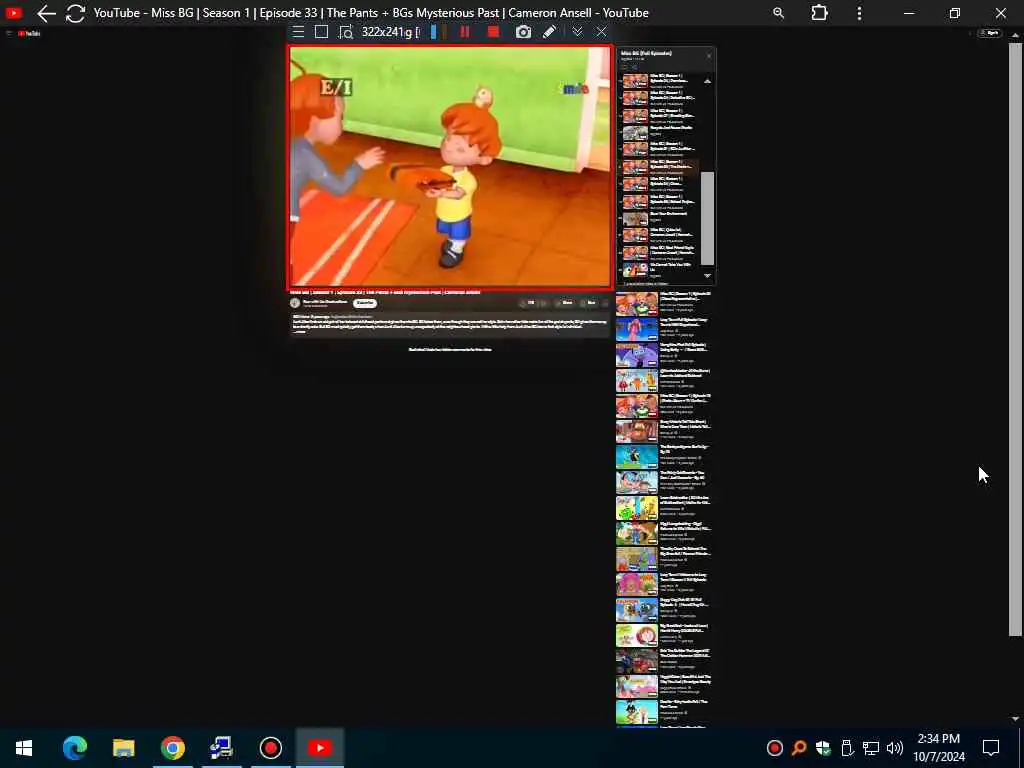Image resolution: width=1024 pixels, height=768 pixels.
Task: Open the YouTube guide menu beside logo
Action: point(9,33)
